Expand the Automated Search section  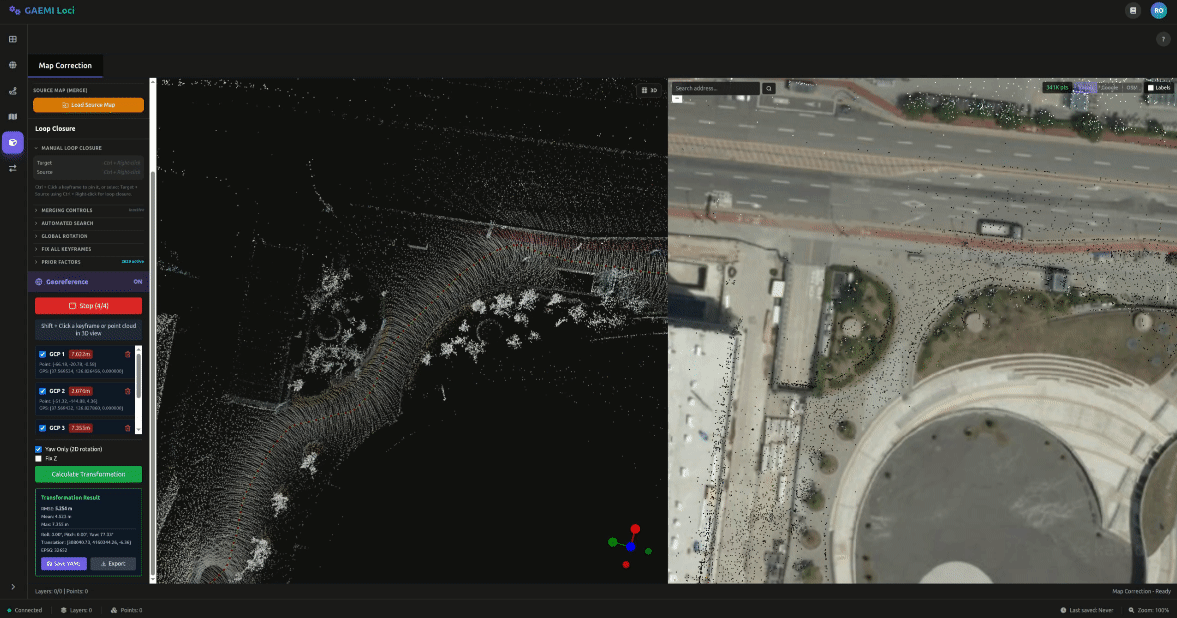pos(67,223)
